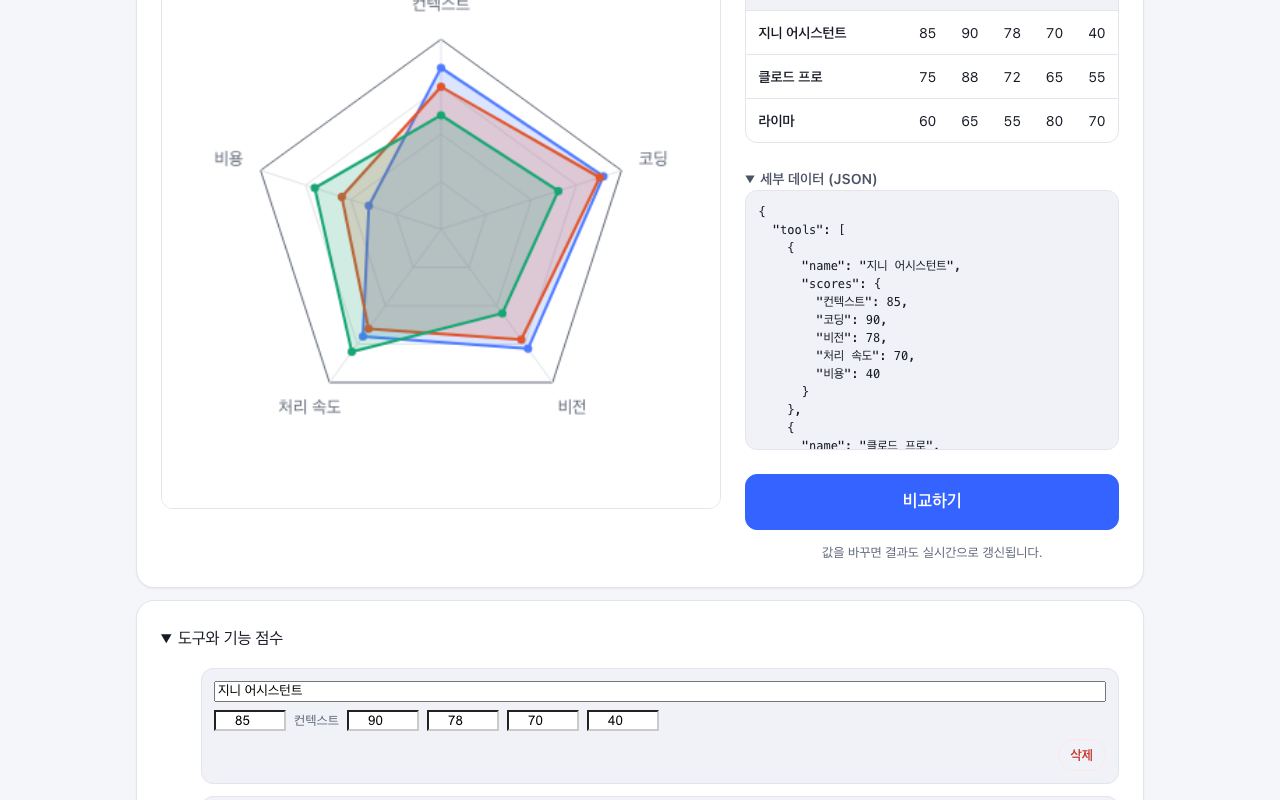The height and width of the screenshot is (800, 1280).
Task: Click the 처리 속도 axis label on chart
Action: (x=309, y=407)
